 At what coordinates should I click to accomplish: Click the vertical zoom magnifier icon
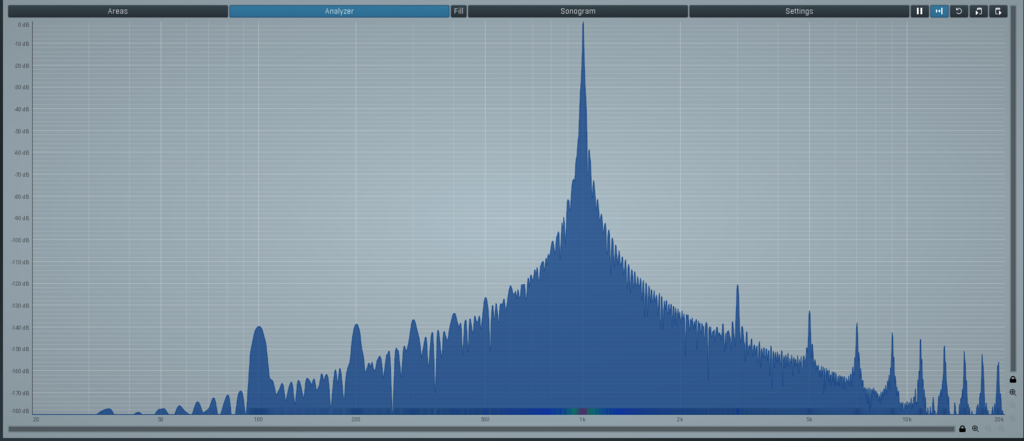(1013, 393)
